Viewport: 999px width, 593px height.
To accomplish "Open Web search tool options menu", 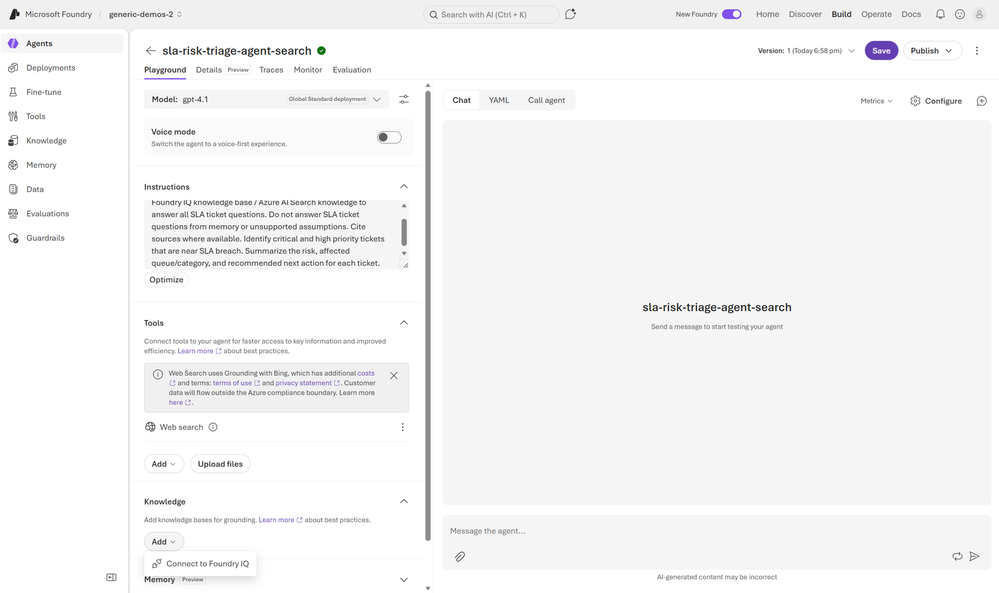I will (x=402, y=427).
